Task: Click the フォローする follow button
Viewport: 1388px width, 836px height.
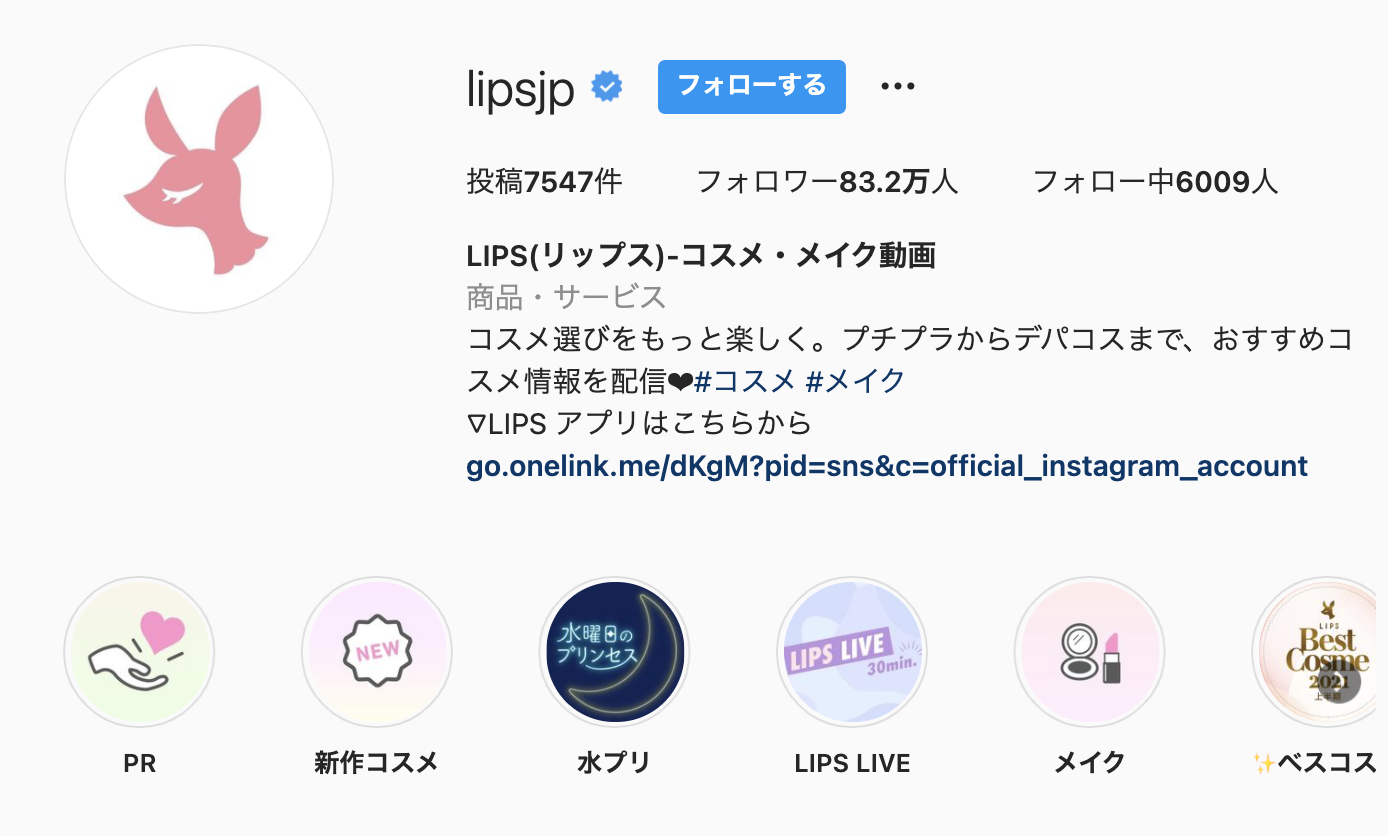Action: coord(752,87)
